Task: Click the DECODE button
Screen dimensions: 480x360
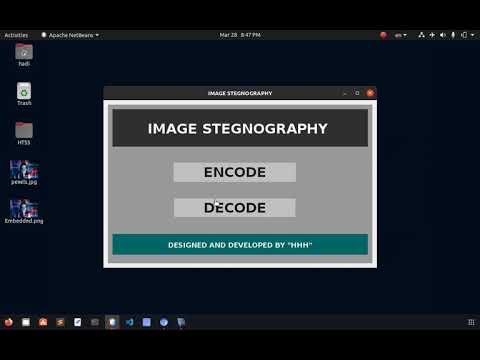Action: [x=235, y=208]
